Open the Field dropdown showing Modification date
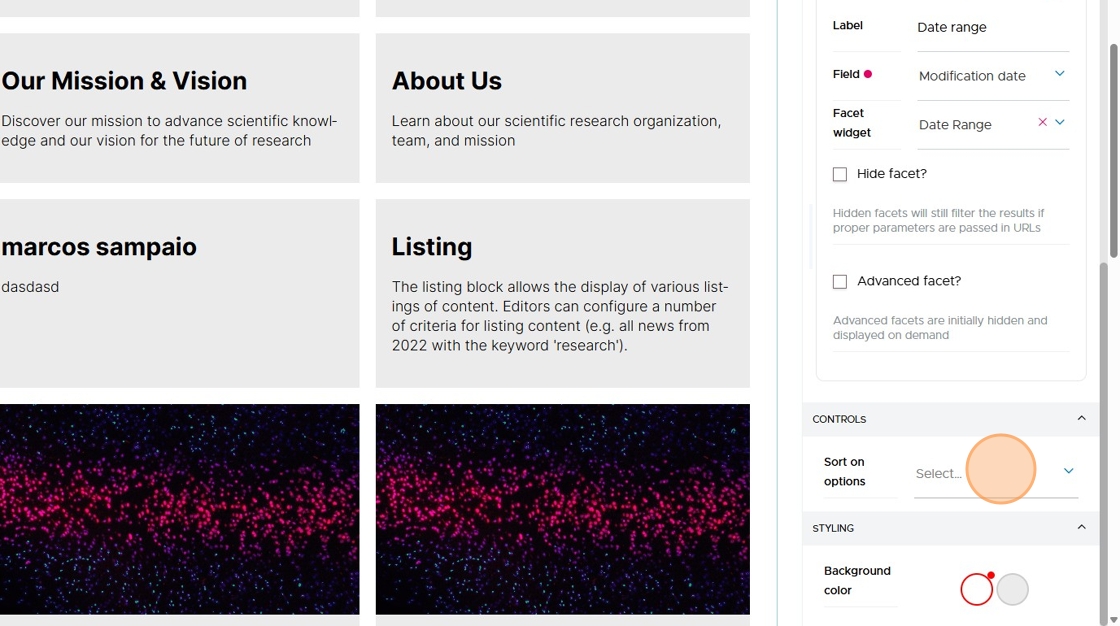1120x626 pixels. tap(993, 76)
